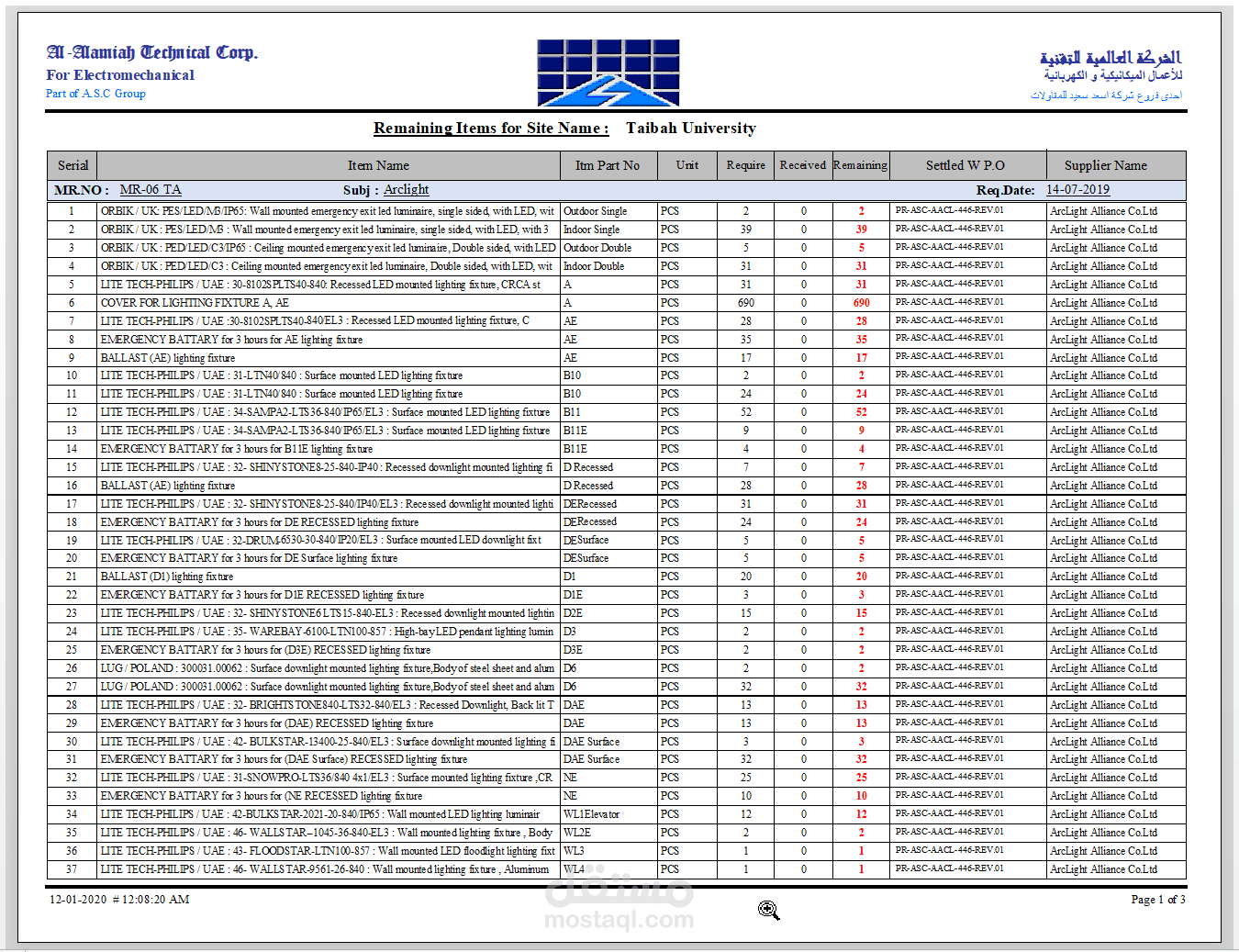The image size is (1239, 952).
Task: Click the Outdoor Single part number
Action: [595, 211]
